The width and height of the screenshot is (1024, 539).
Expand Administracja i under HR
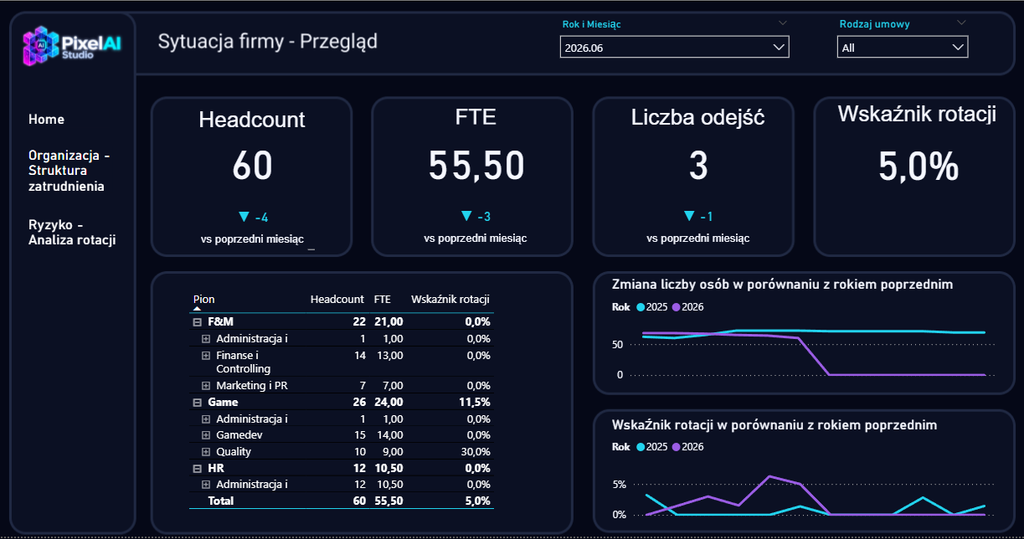206,485
